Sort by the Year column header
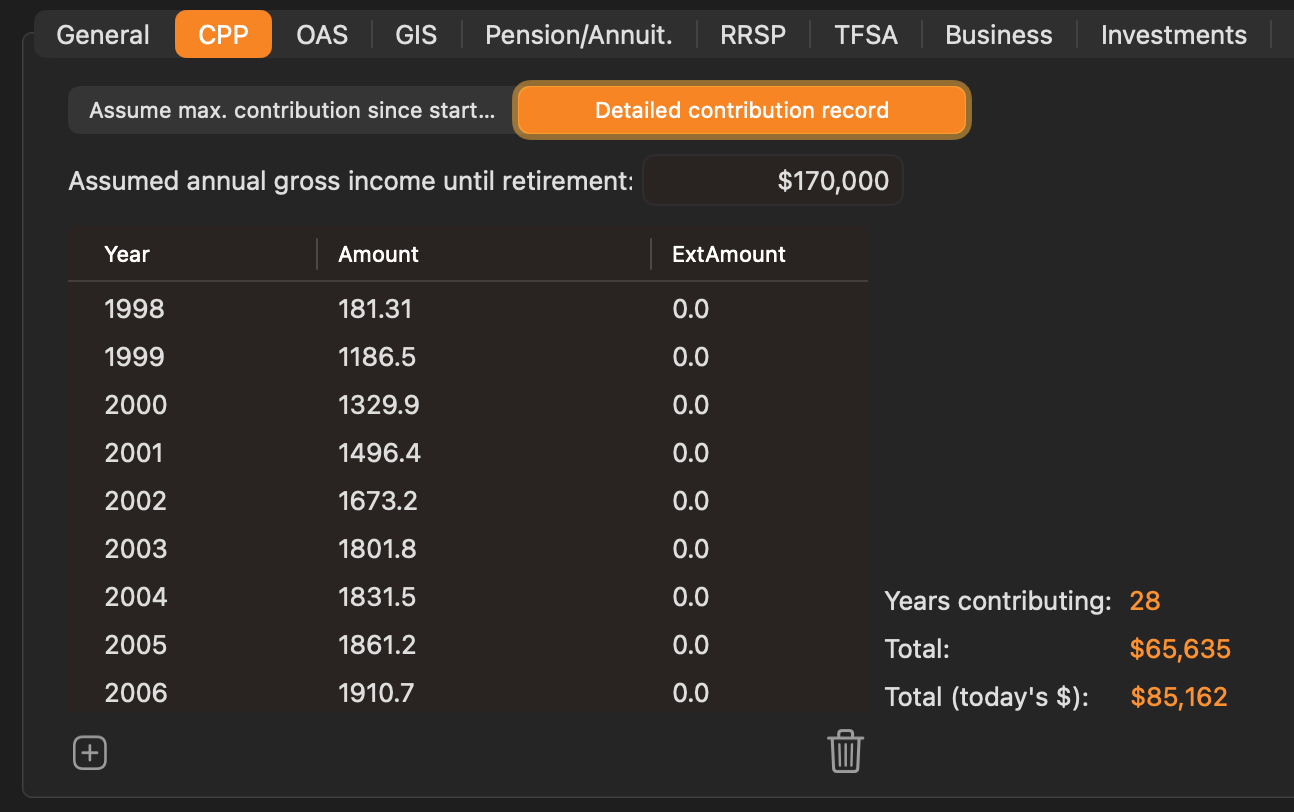The height and width of the screenshot is (812, 1294). [x=127, y=254]
